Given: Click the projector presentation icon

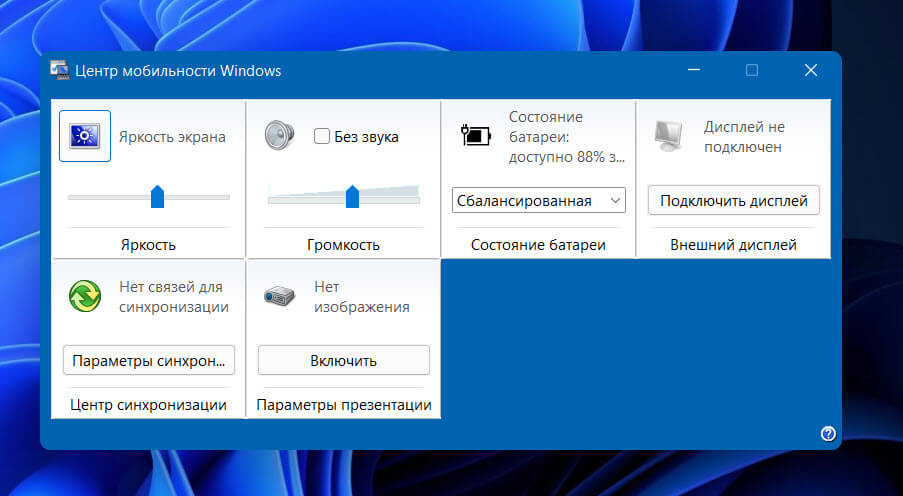Looking at the screenshot, I should (x=279, y=296).
